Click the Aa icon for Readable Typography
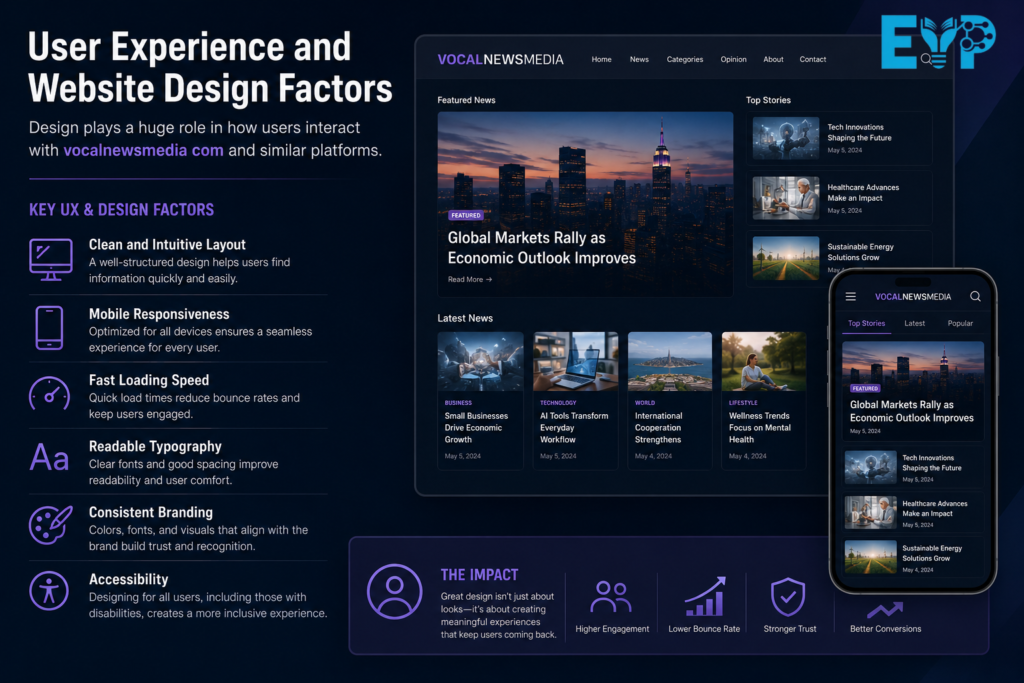 pyautogui.click(x=49, y=458)
